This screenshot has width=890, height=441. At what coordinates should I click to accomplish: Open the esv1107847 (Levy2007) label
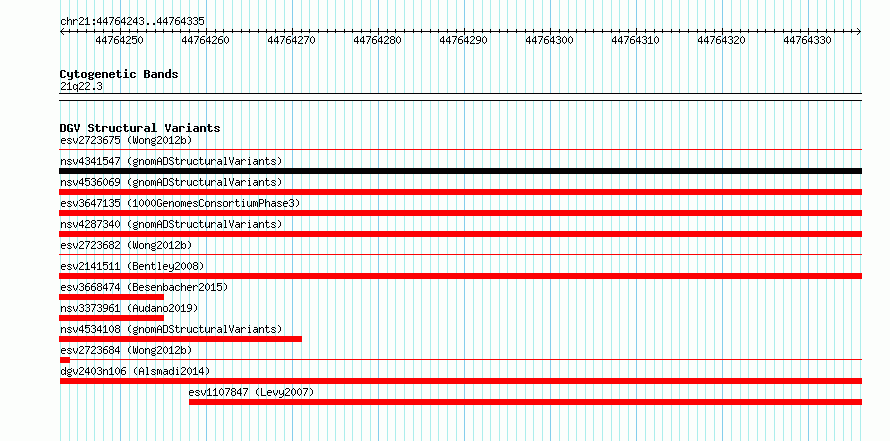click(x=251, y=392)
